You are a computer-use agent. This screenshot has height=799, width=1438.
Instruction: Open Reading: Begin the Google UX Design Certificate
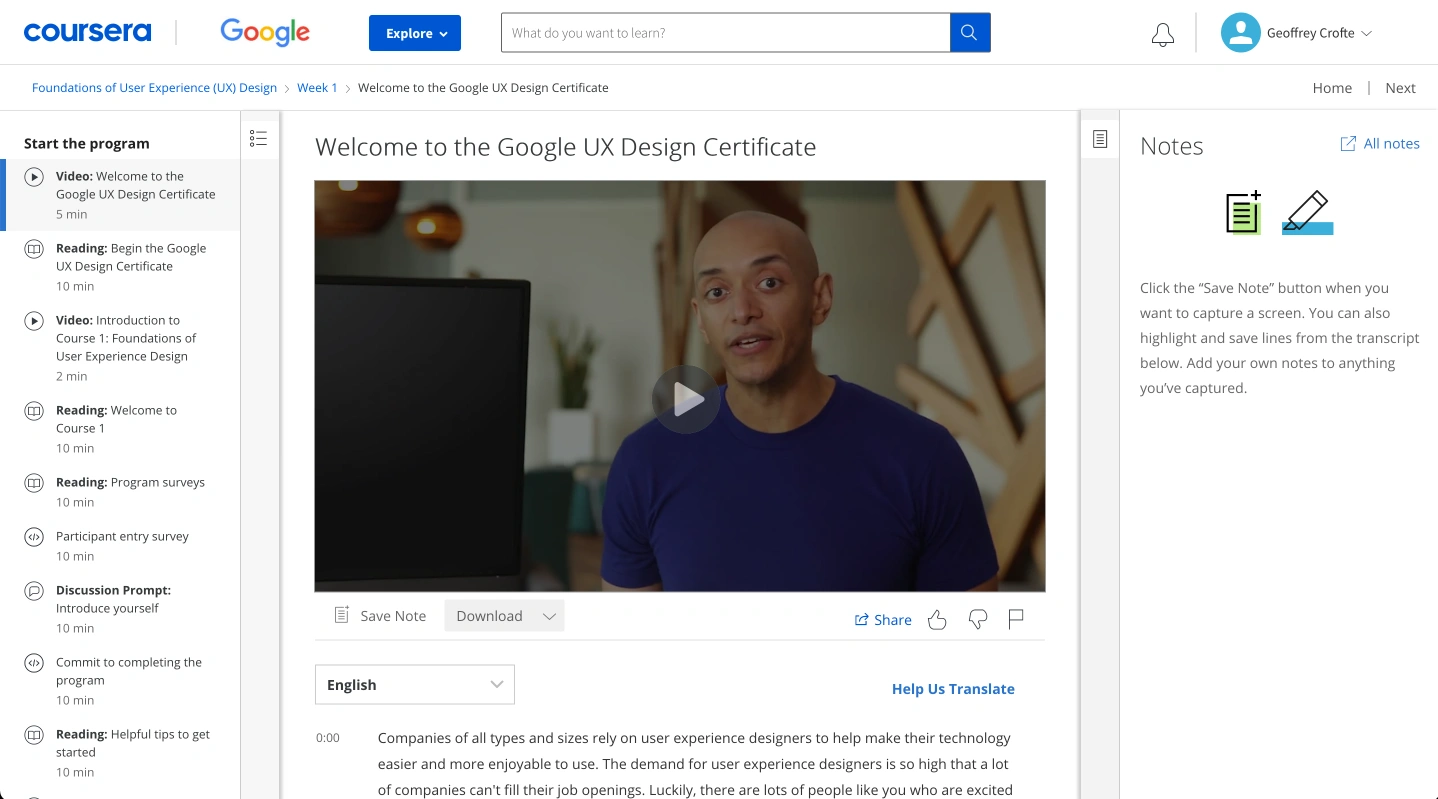(120, 267)
